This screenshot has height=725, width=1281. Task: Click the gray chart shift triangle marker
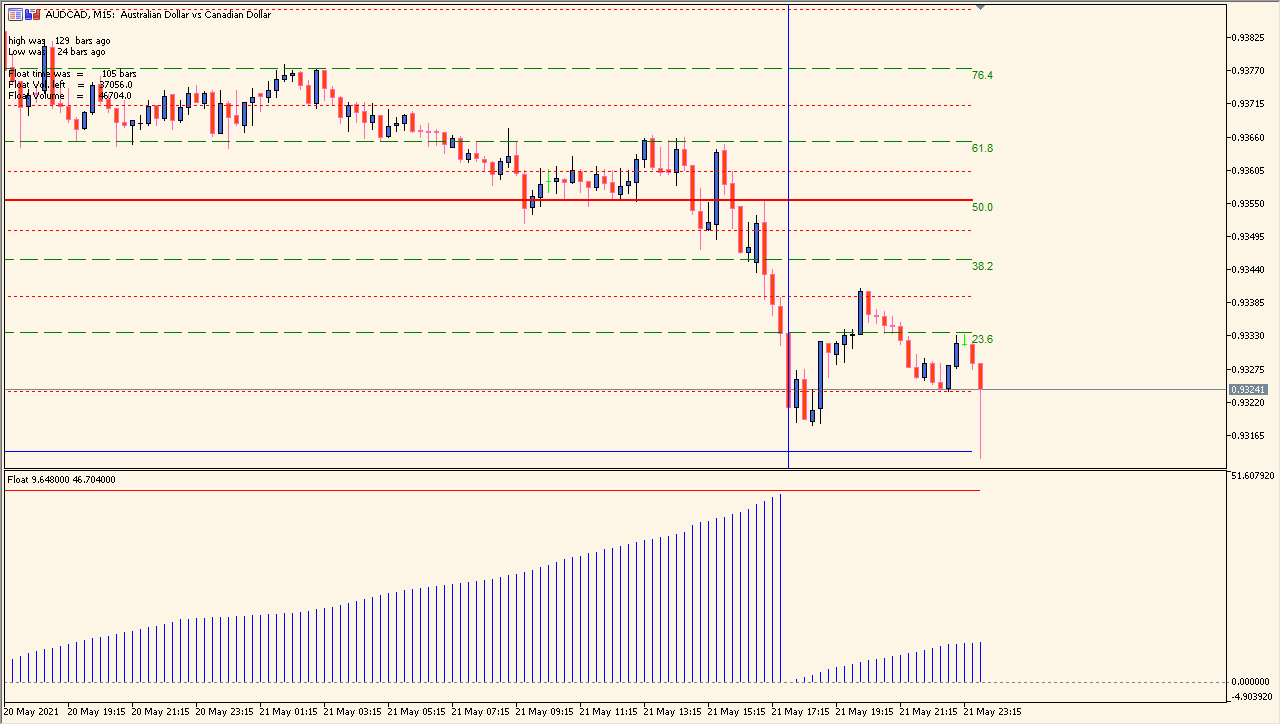coord(980,7)
